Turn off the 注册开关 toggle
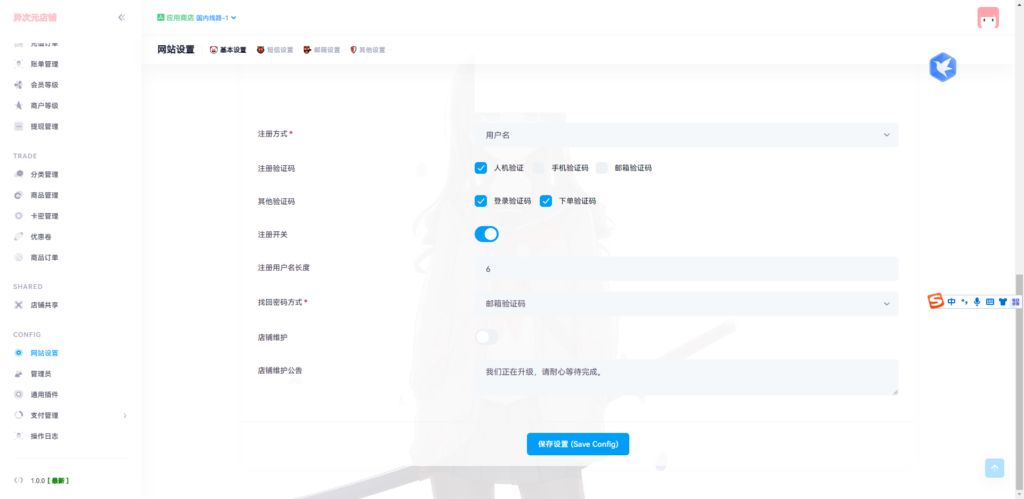The height and width of the screenshot is (499, 1024). tap(486, 234)
